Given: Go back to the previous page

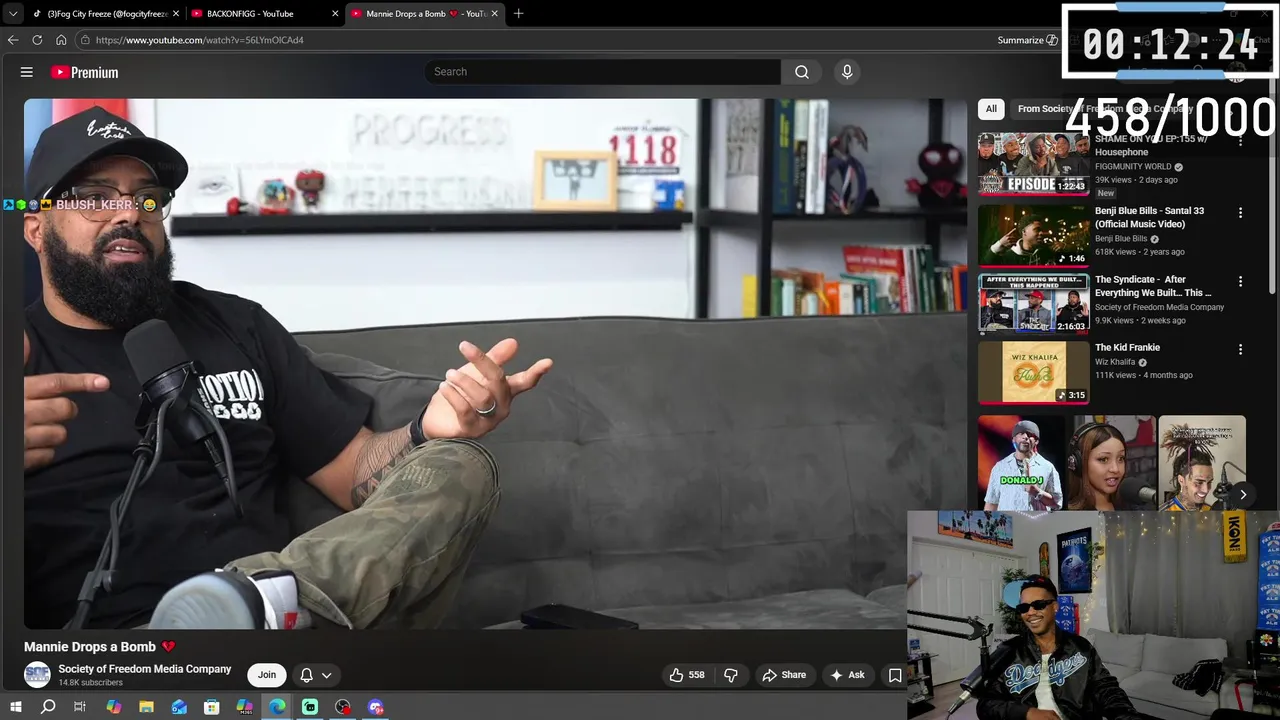Looking at the screenshot, I should pos(13,40).
